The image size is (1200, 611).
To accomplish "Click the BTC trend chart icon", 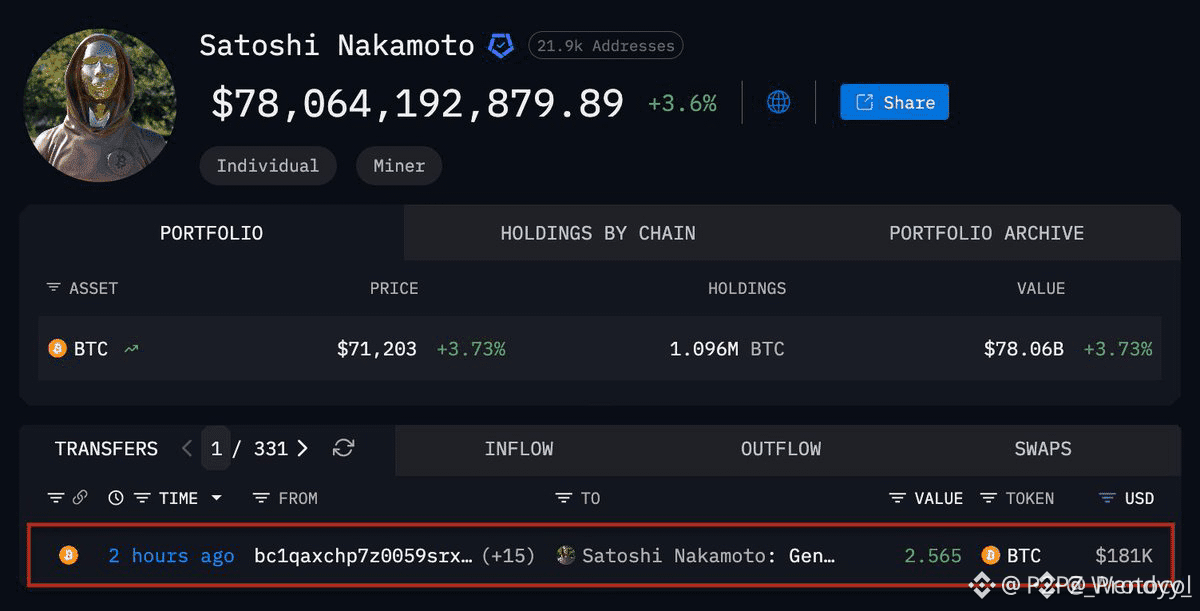I will (x=131, y=349).
